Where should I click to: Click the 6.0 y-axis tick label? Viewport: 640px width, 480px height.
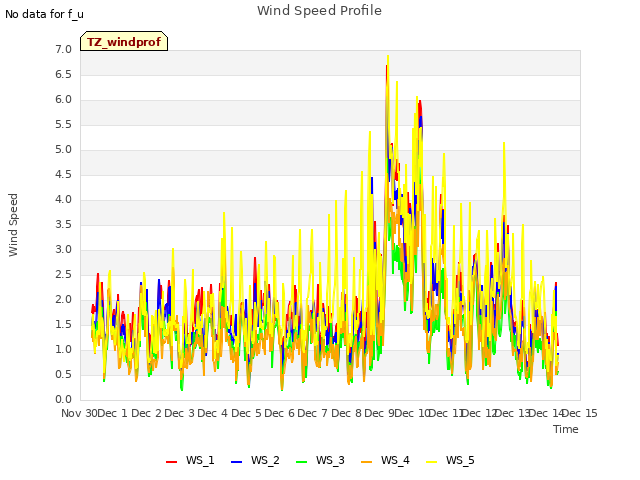63,100
